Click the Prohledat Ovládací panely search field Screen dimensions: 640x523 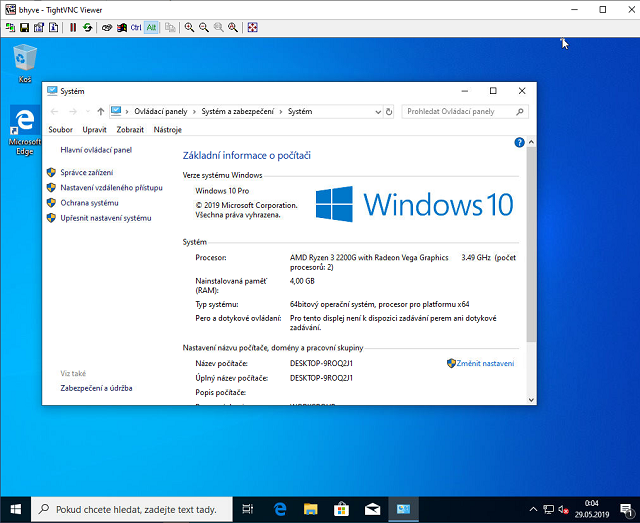[x=465, y=111]
